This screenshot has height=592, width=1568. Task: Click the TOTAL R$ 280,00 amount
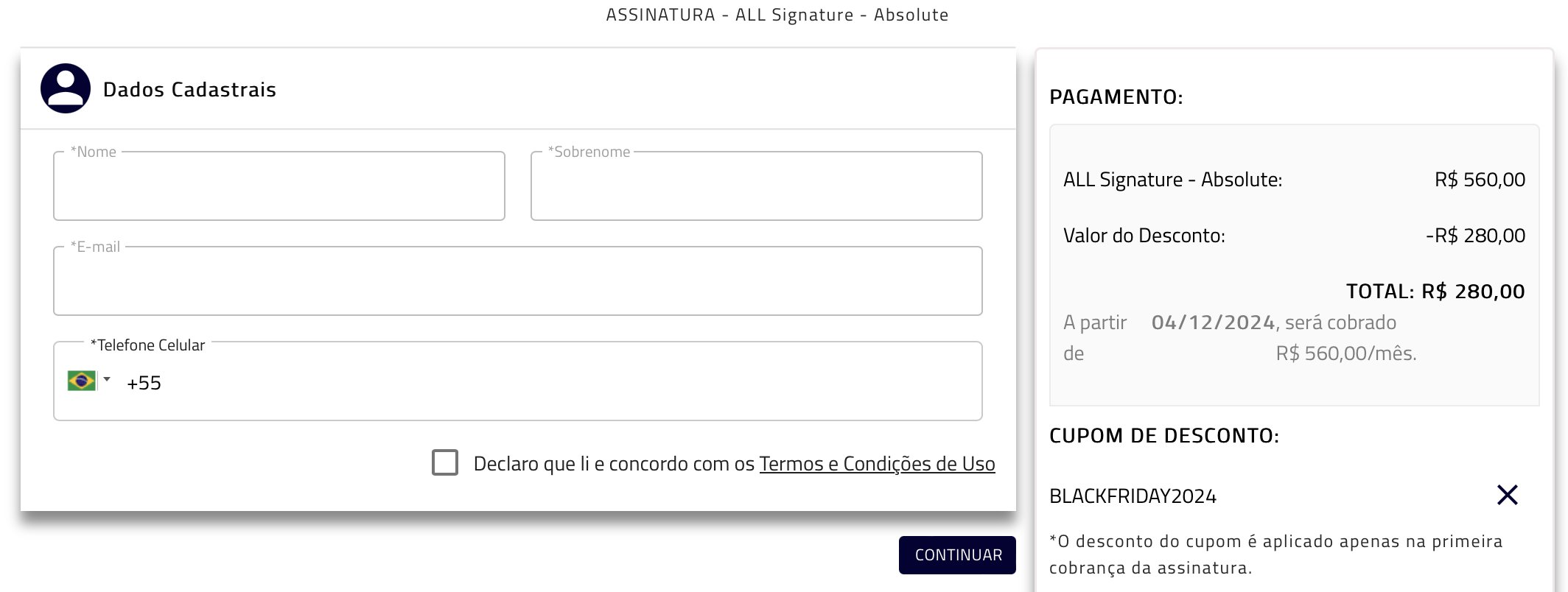click(1435, 292)
